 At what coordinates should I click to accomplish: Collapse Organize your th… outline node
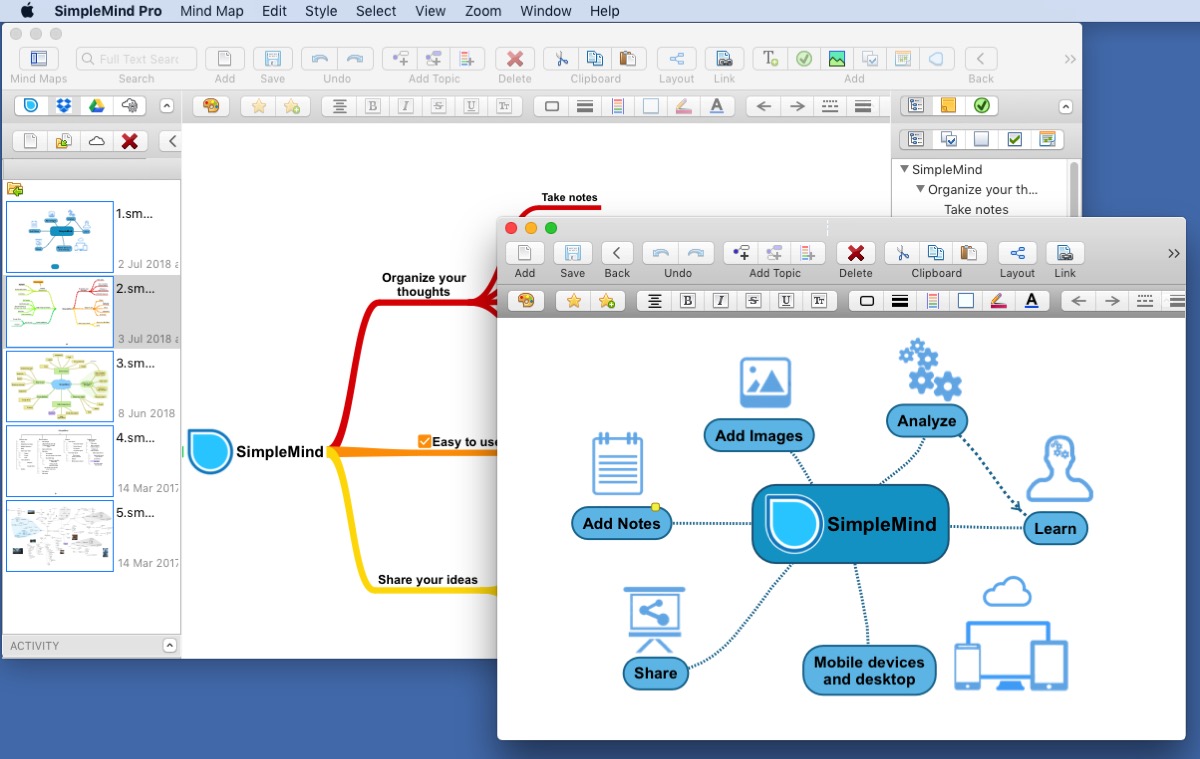[920, 189]
